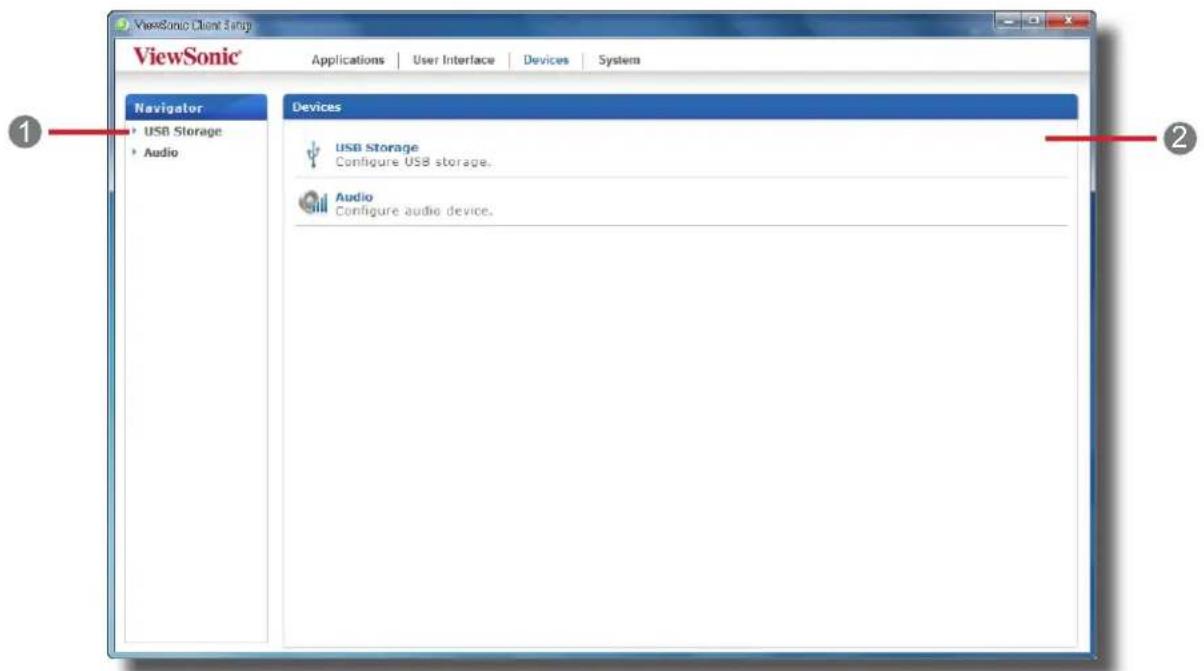Click the Navigator panel header
Screen dimensions: 1204x671
(196, 107)
